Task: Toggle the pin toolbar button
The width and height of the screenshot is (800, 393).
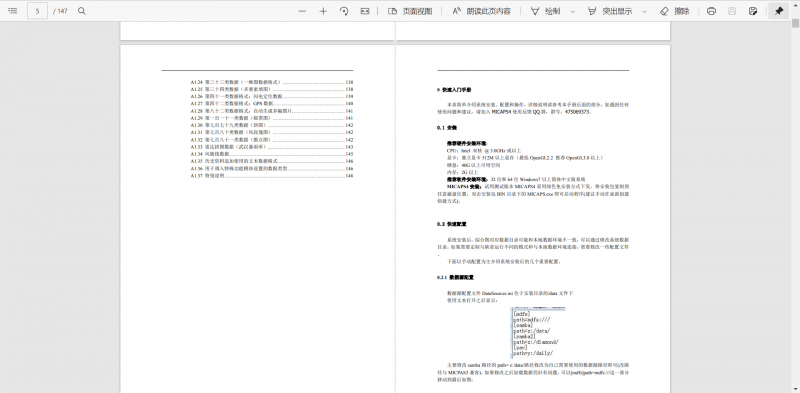Action: 779,11
